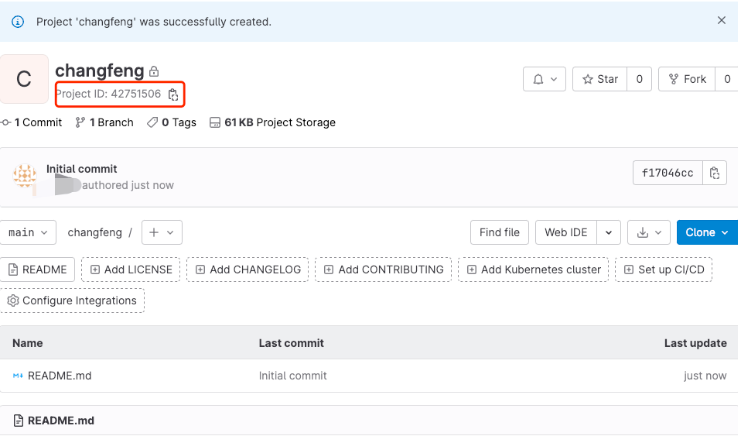This screenshot has width=738, height=438.
Task: Expand the Web IDE options arrow
Action: (x=608, y=232)
